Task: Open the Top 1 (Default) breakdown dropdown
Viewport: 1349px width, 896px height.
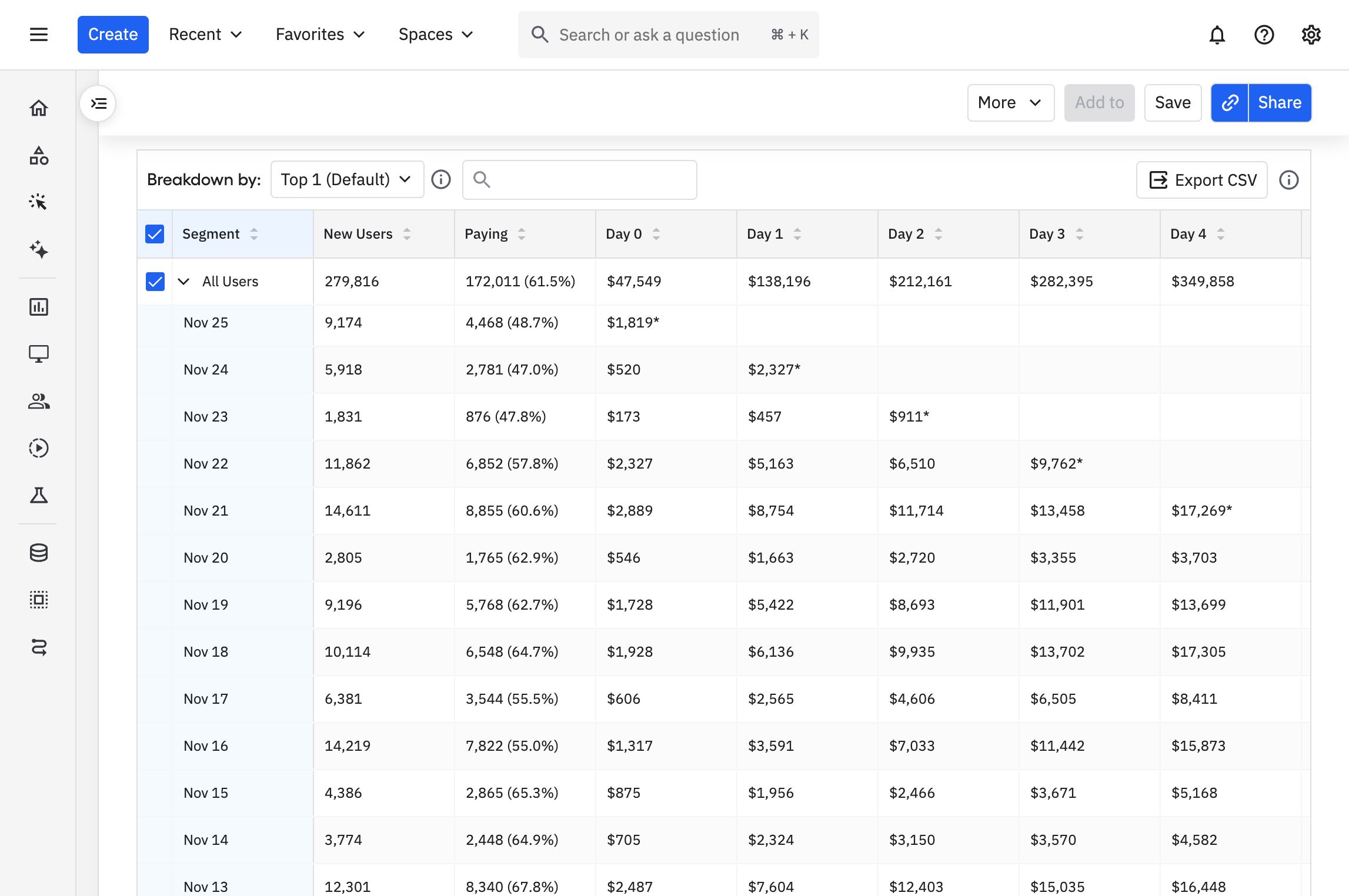Action: 347,179
